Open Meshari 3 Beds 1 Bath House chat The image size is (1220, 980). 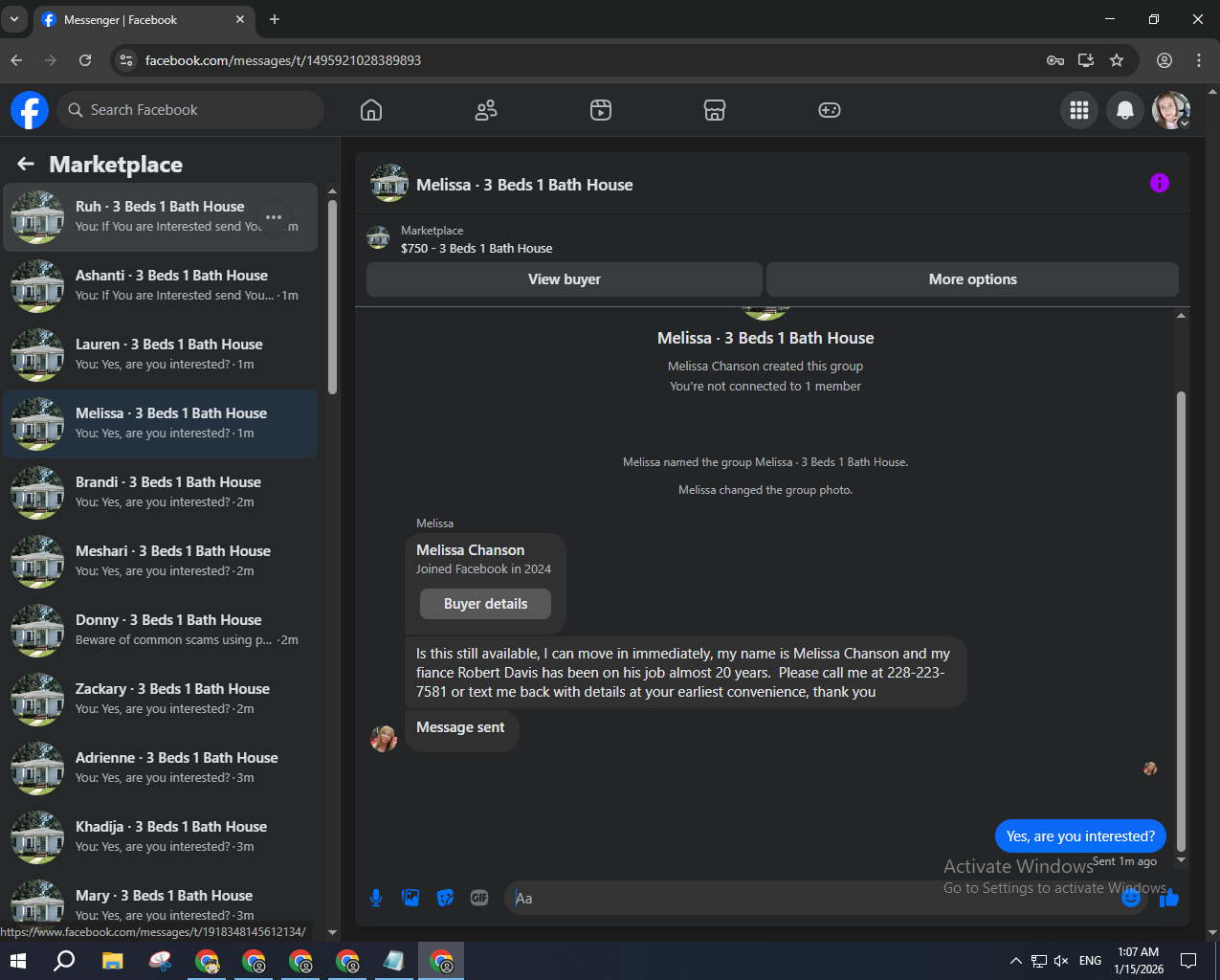click(161, 562)
